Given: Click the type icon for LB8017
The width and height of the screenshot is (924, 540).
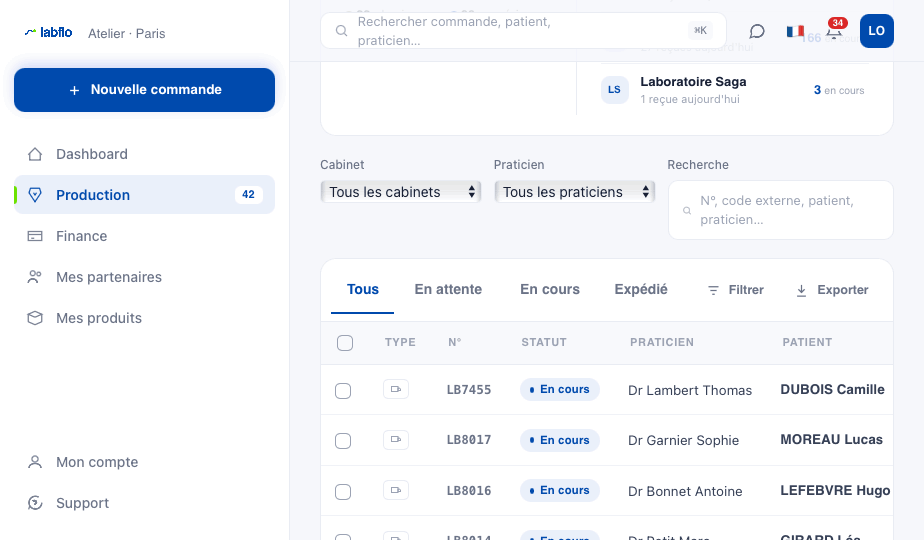Looking at the screenshot, I should [396, 440].
